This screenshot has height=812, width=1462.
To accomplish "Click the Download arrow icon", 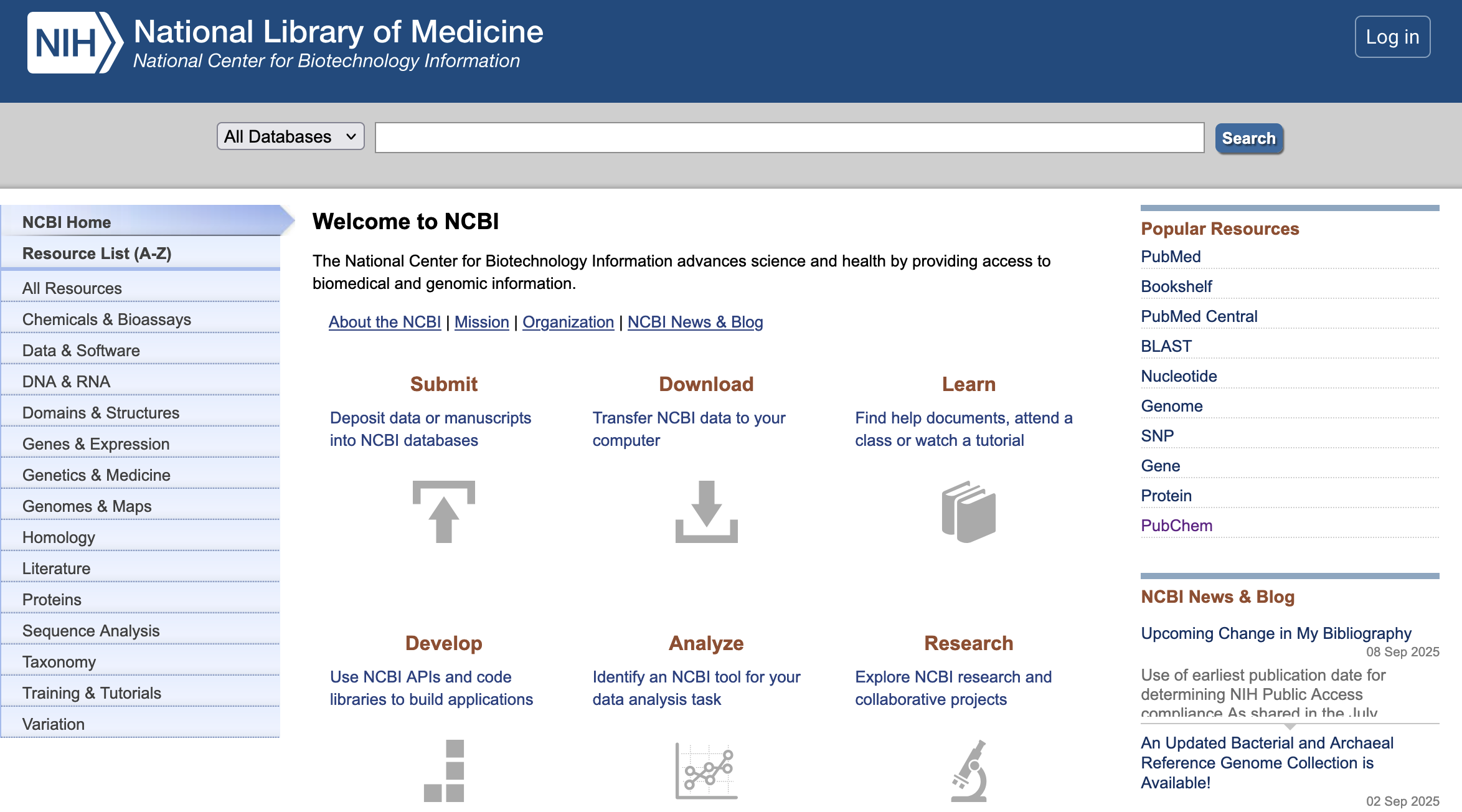I will tap(706, 511).
